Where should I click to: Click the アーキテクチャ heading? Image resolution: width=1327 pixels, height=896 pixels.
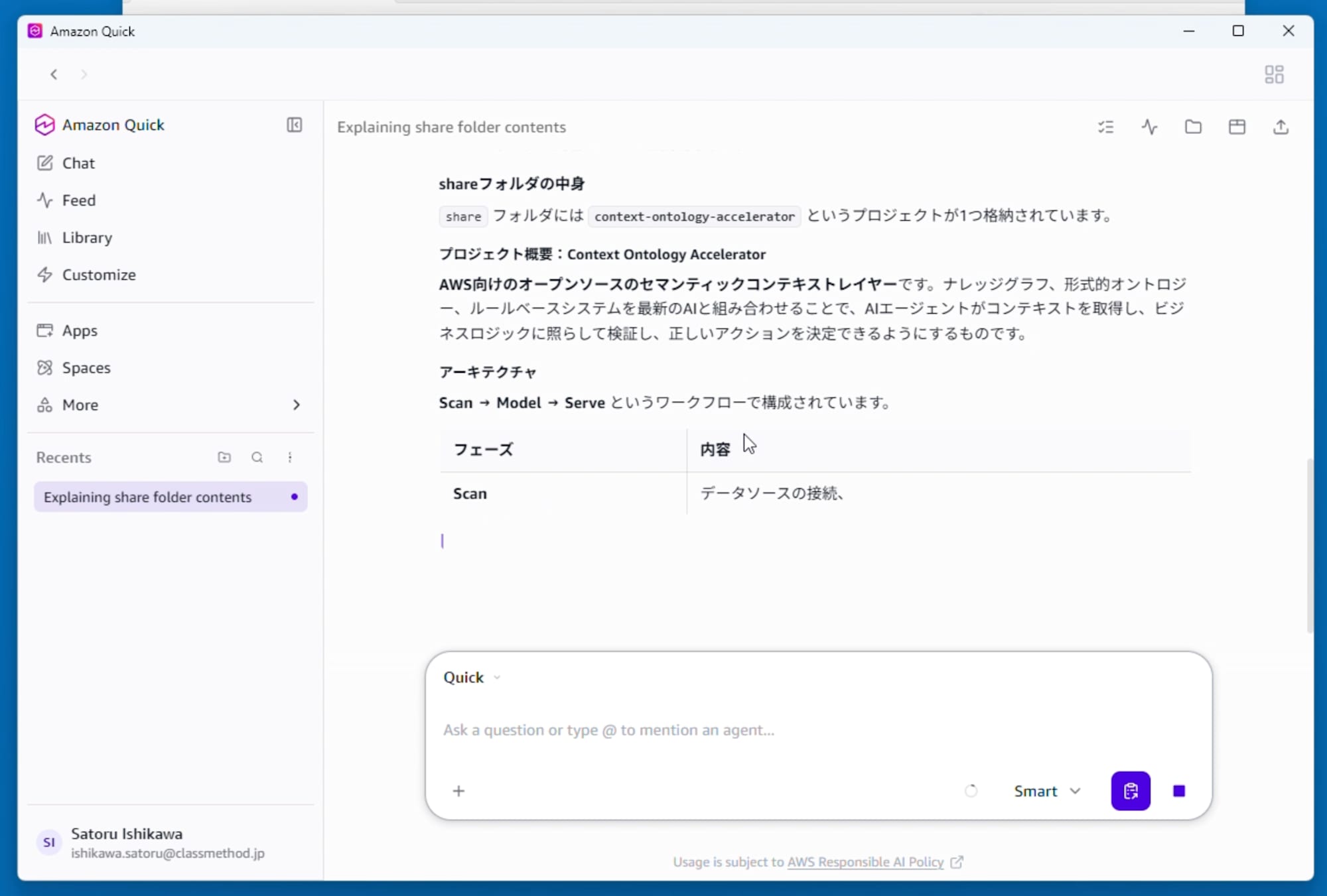point(488,372)
